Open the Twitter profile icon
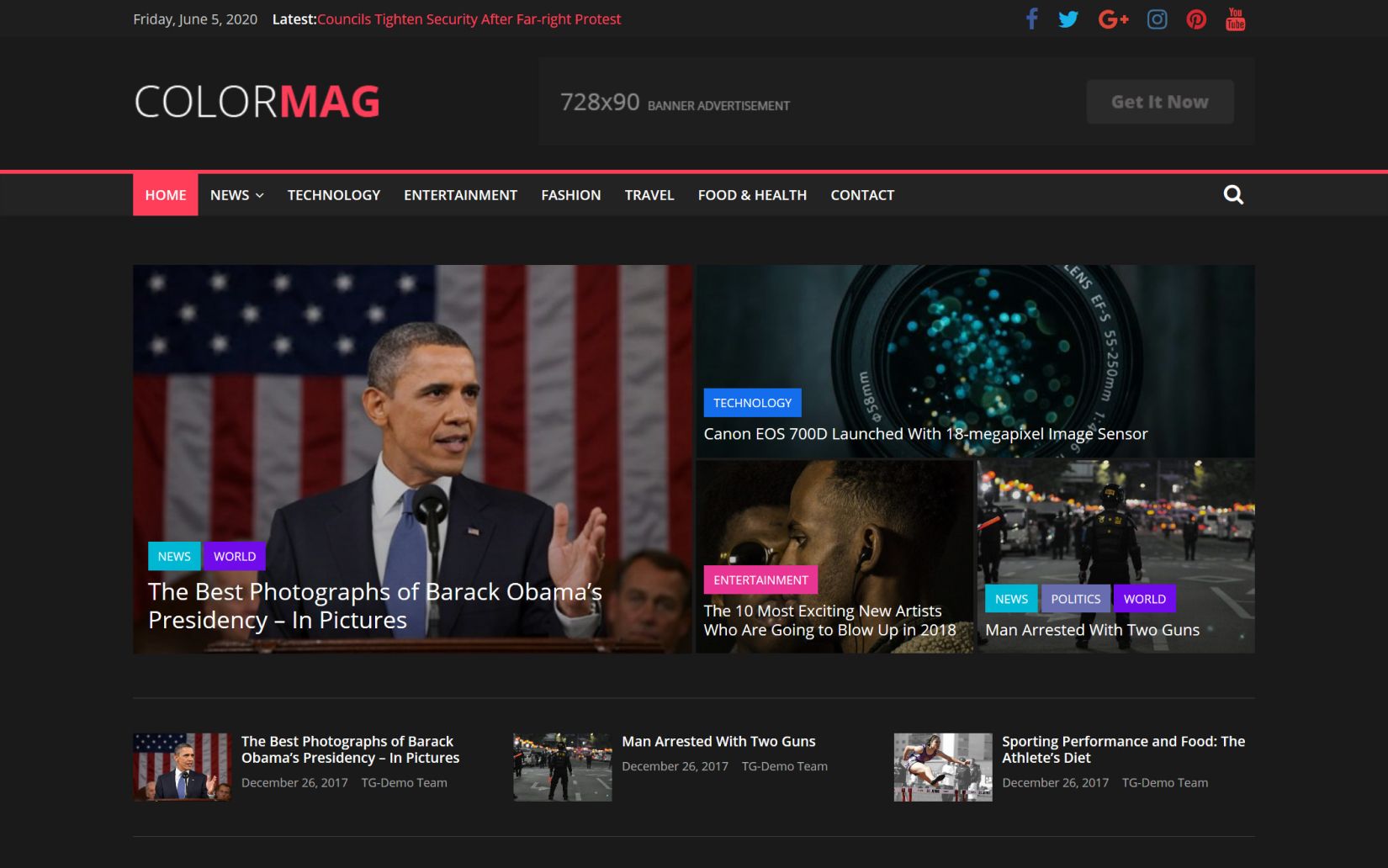The width and height of the screenshot is (1388, 868). click(1068, 19)
